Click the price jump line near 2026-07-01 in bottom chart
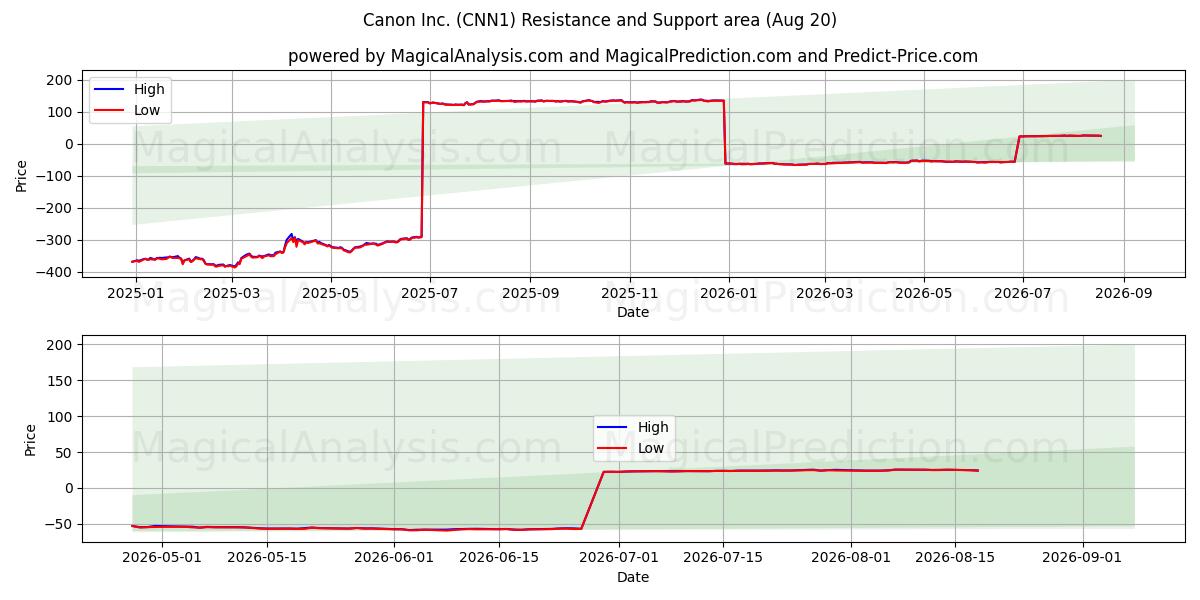The image size is (1200, 600). point(593,500)
